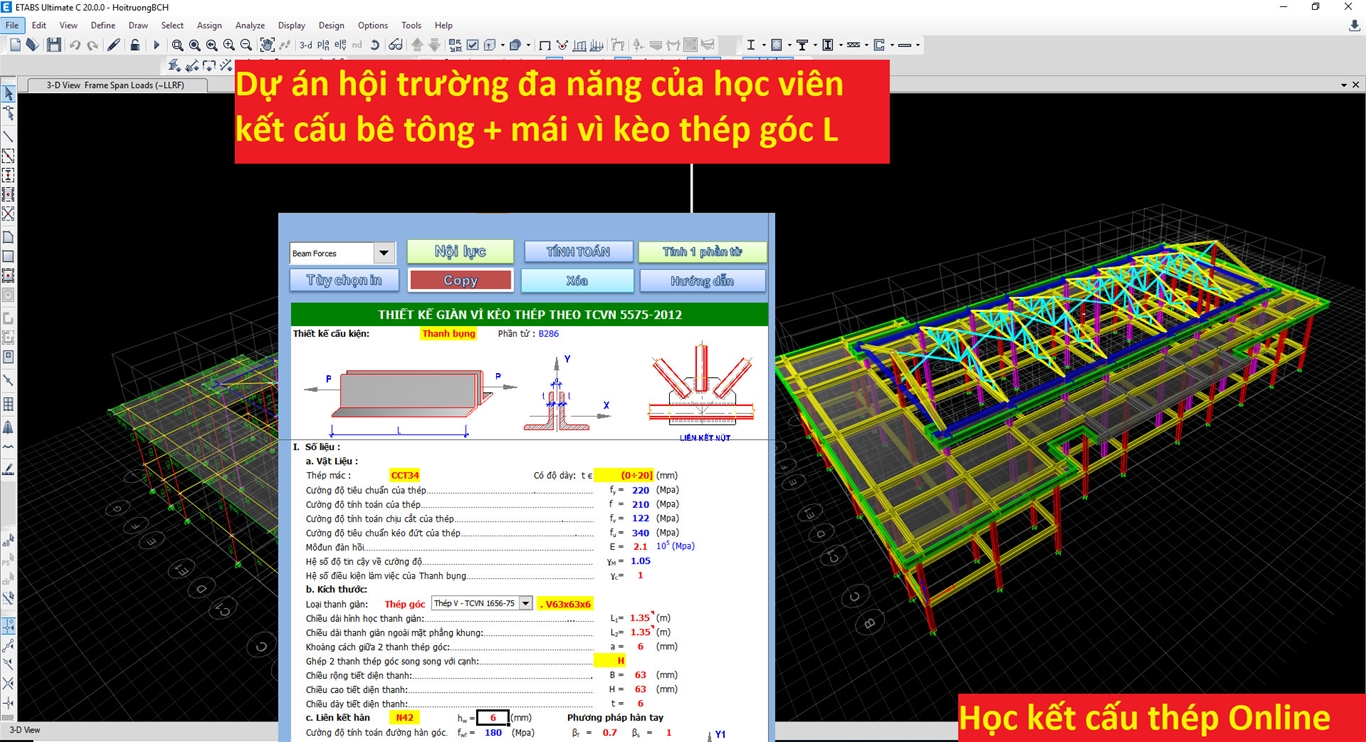The width and height of the screenshot is (1366, 742).
Task: Click the download arrow at top right
Action: 1354,25
